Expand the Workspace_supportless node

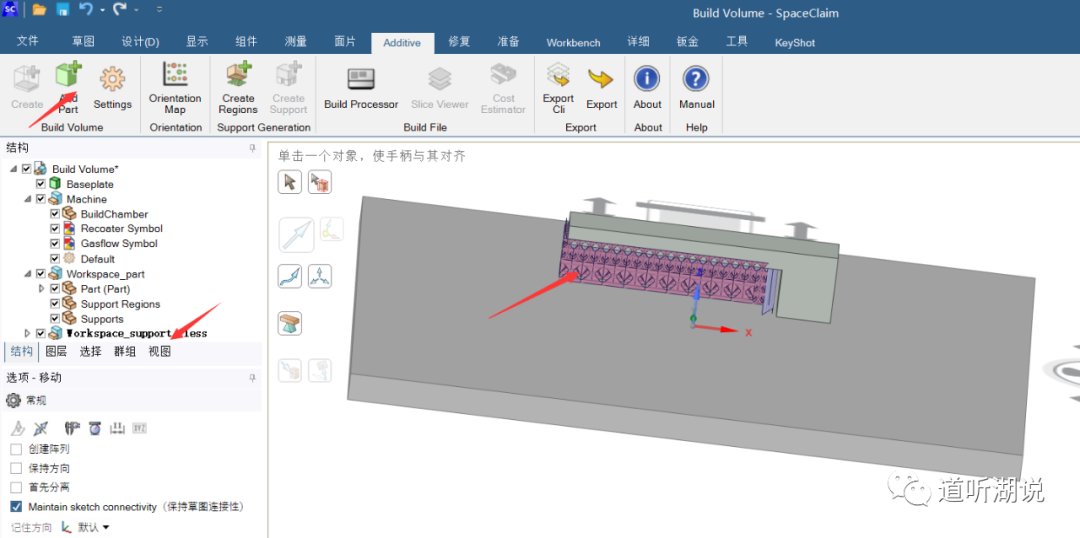[28, 333]
